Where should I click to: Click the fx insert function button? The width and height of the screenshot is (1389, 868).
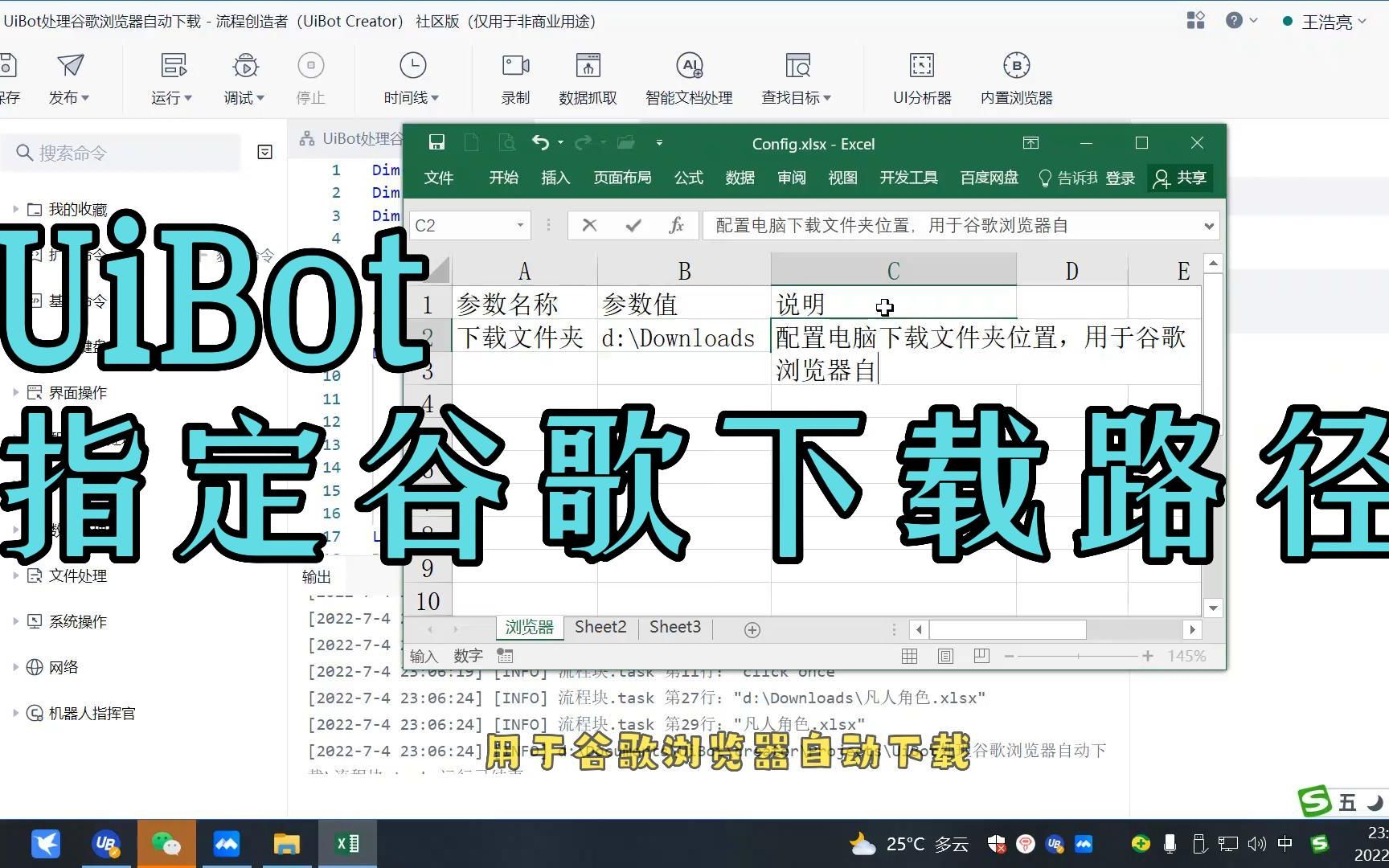pos(677,226)
